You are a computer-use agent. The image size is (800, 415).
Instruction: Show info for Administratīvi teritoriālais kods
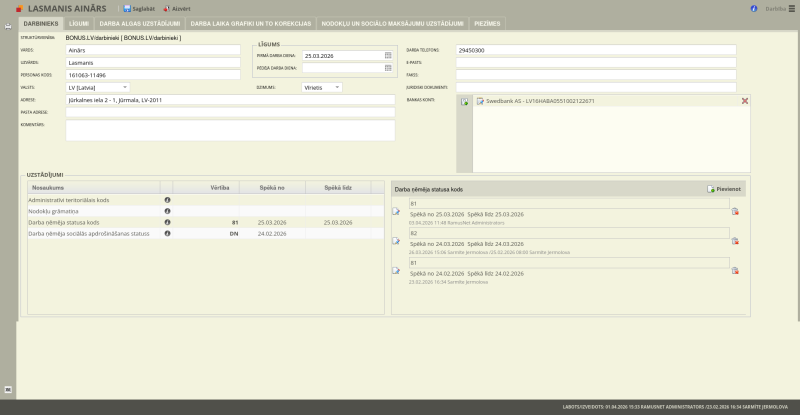(167, 200)
